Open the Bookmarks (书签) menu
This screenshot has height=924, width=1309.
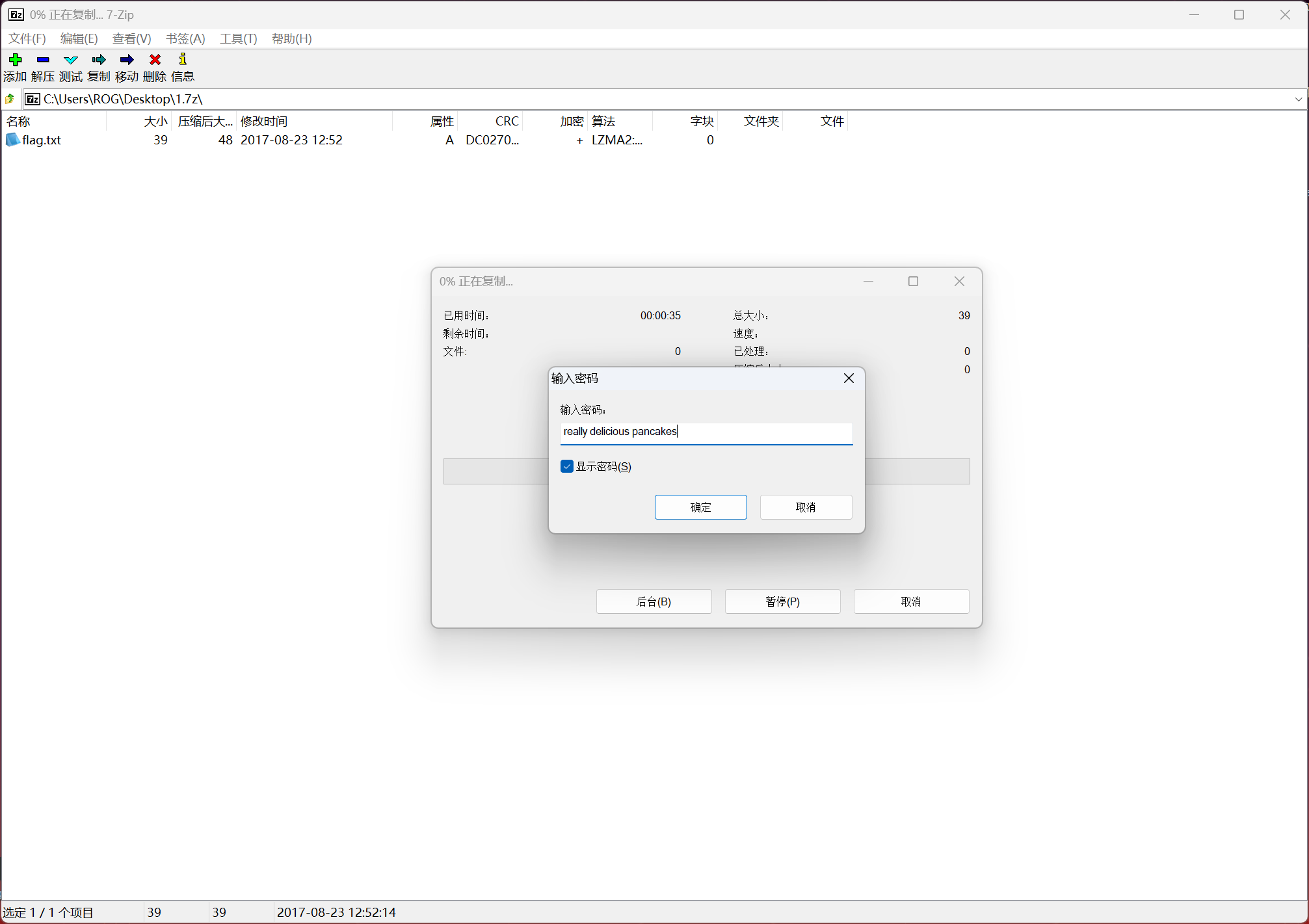pyautogui.click(x=185, y=38)
